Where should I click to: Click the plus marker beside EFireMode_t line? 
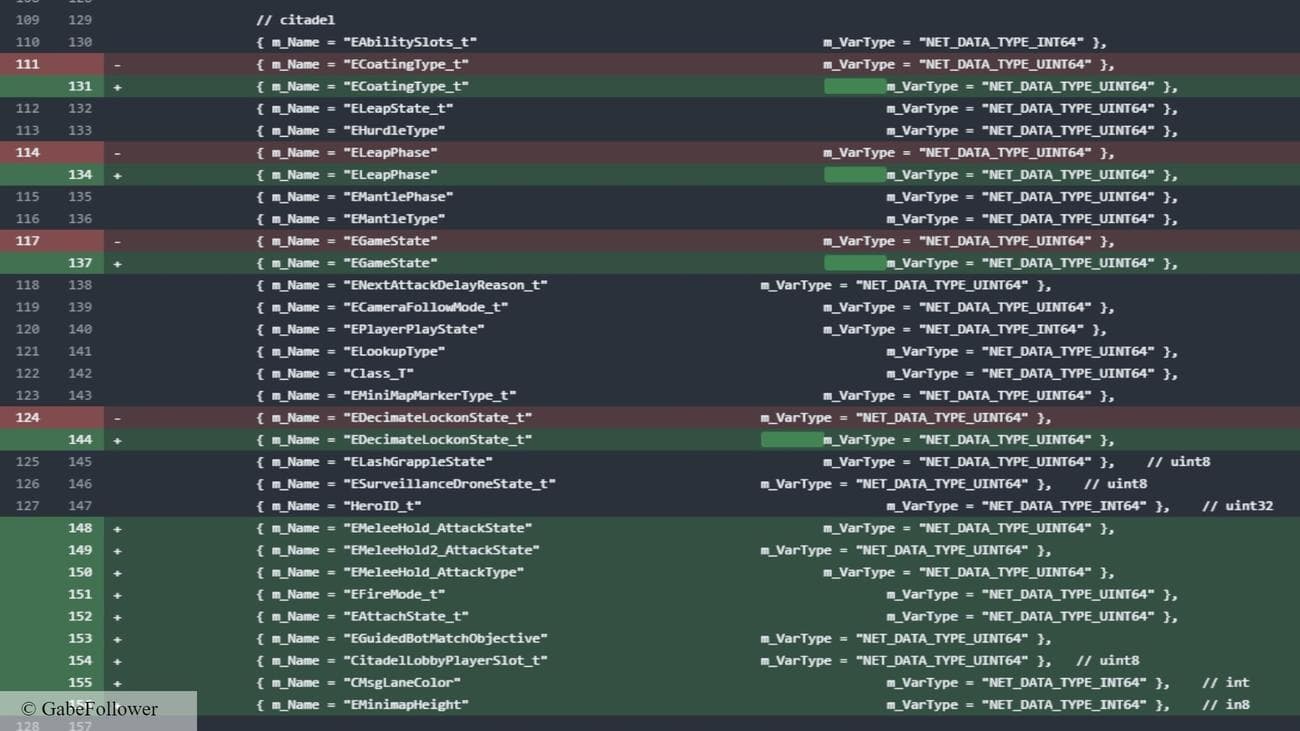pos(117,594)
